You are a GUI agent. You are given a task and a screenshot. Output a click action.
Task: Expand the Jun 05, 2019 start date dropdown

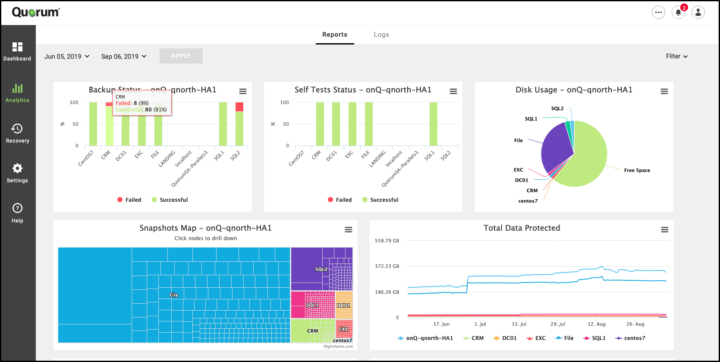point(67,57)
